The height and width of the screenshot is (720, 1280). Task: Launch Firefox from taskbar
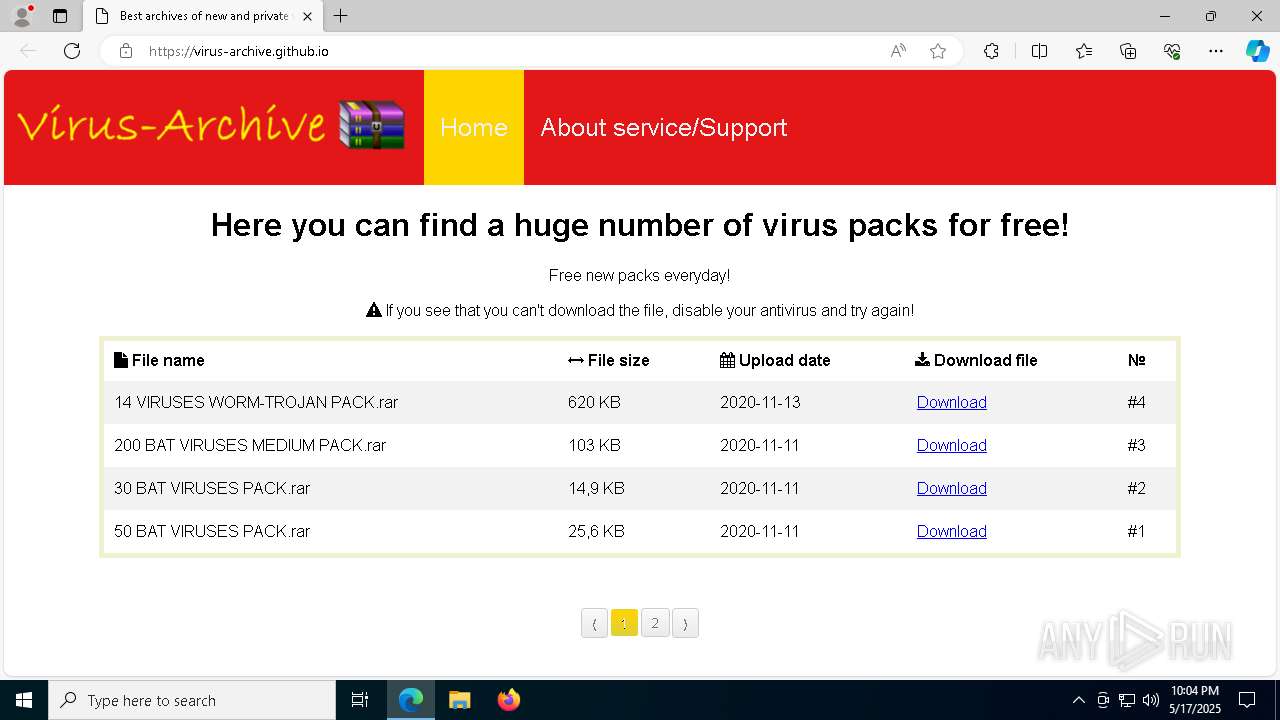click(508, 700)
